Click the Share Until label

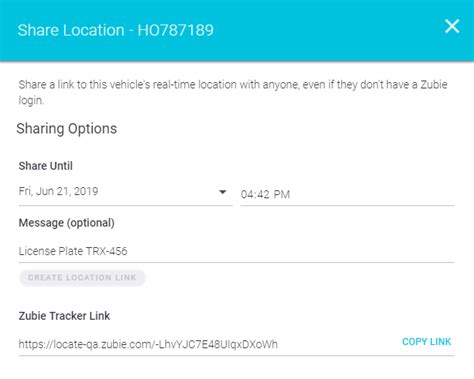coord(46,166)
